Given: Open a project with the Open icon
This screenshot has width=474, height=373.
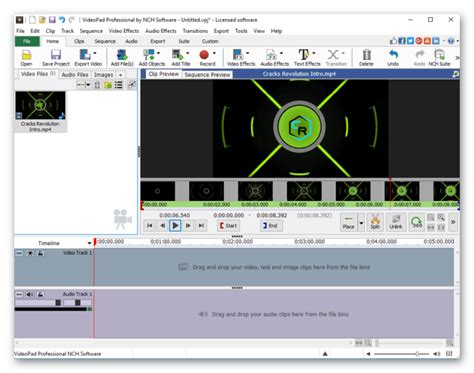Looking at the screenshot, I should tap(26, 58).
